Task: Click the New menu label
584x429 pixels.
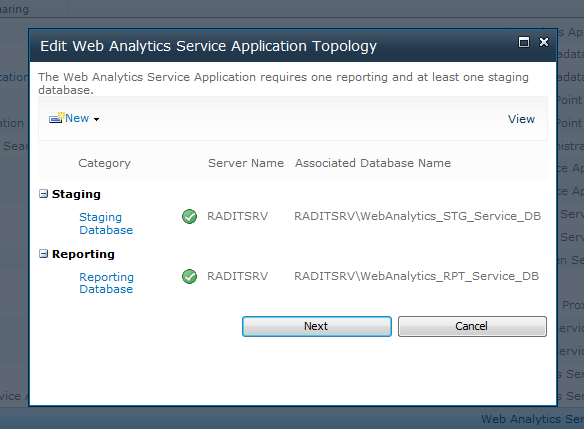Action: [x=77, y=118]
